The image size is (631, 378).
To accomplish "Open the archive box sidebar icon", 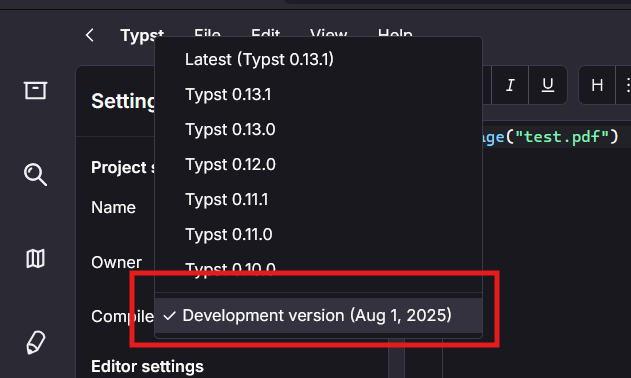I will [x=35, y=90].
